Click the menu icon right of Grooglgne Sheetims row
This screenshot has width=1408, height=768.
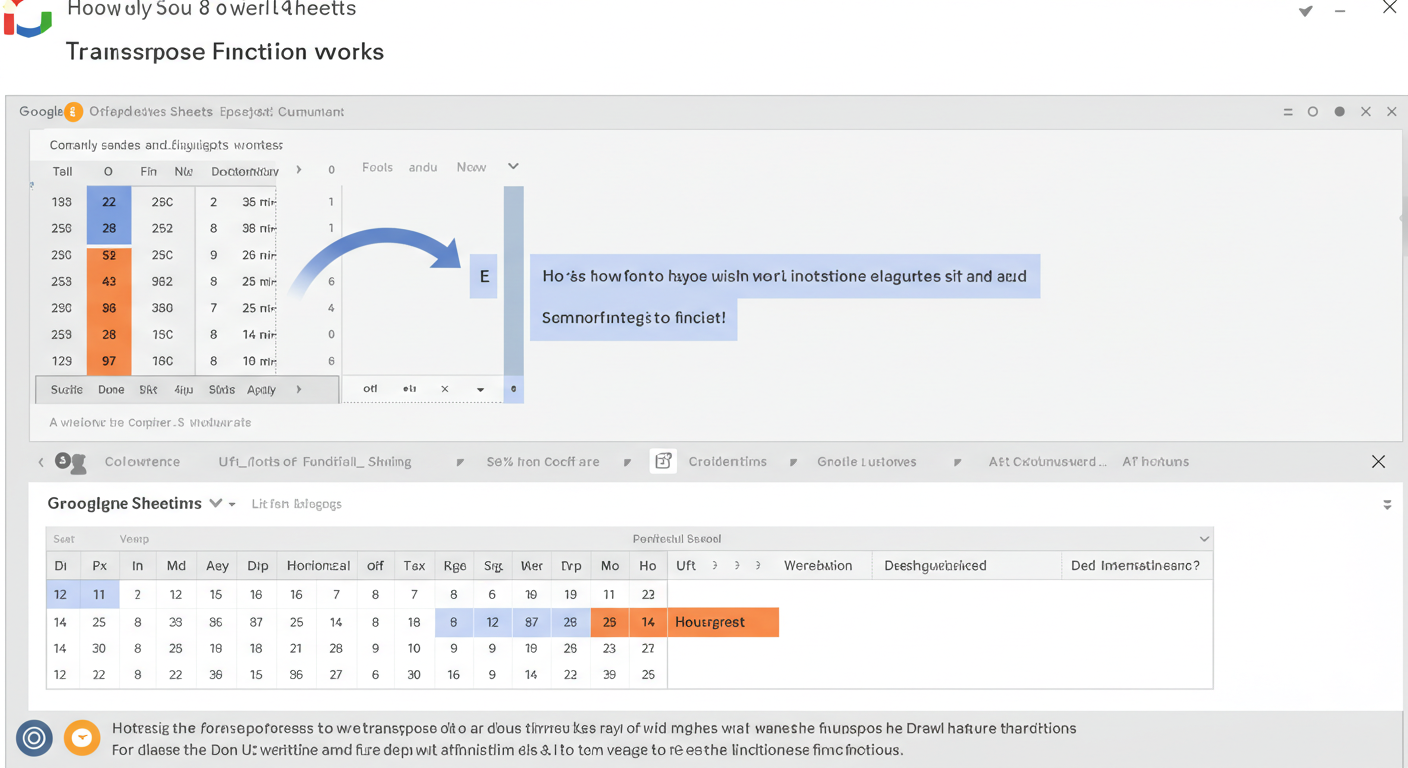(1387, 505)
